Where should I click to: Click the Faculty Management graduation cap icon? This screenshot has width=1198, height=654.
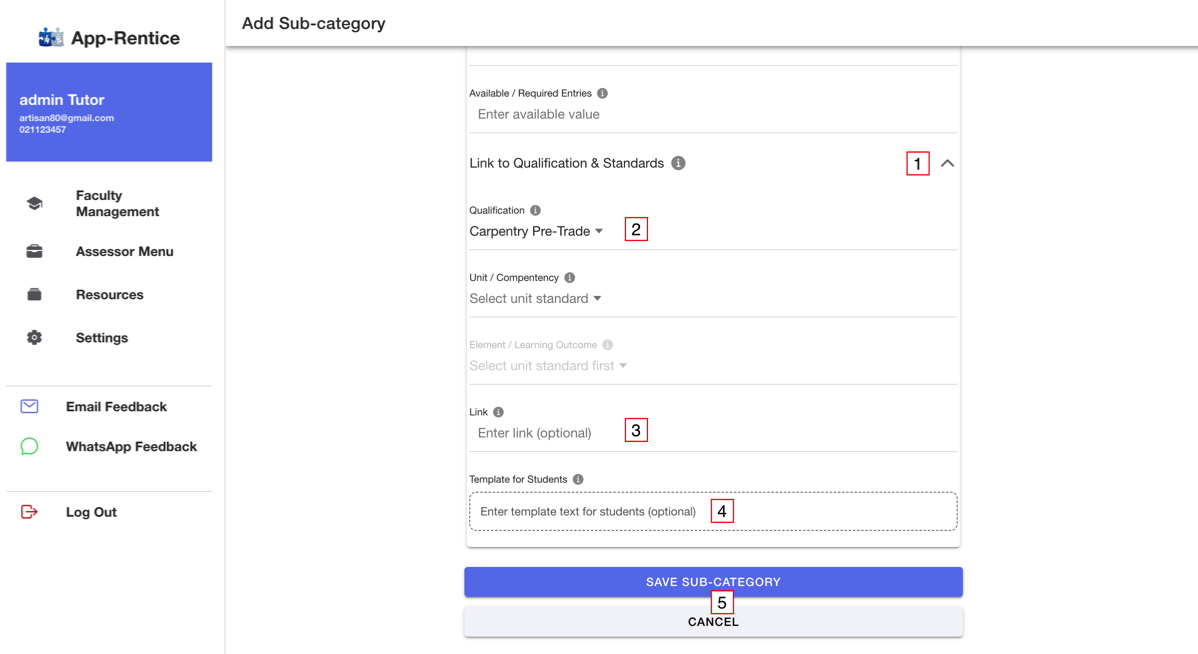[x=34, y=203]
